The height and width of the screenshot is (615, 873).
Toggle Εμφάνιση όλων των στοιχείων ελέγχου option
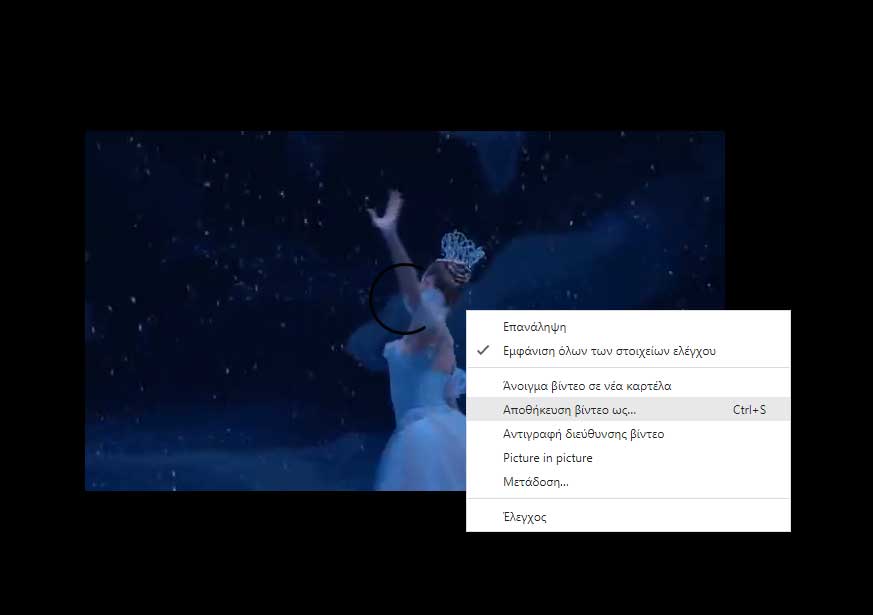(x=628, y=351)
